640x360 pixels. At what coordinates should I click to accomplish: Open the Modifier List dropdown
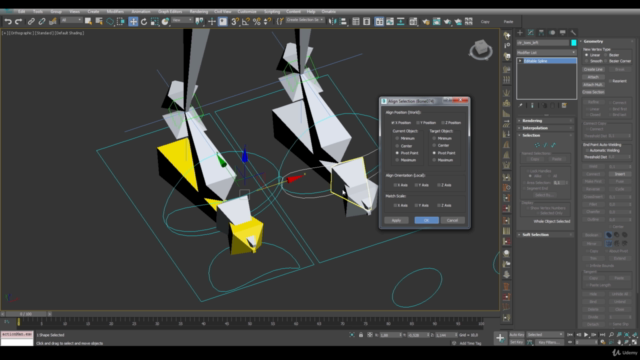coord(546,52)
